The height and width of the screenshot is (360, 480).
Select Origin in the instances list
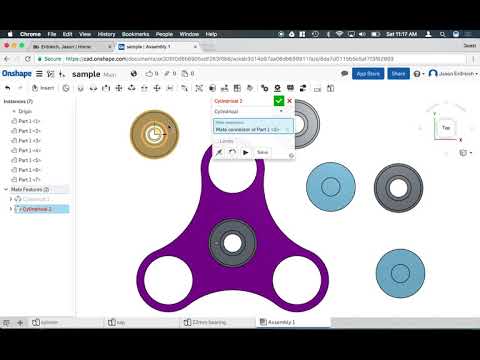pyautogui.click(x=25, y=111)
